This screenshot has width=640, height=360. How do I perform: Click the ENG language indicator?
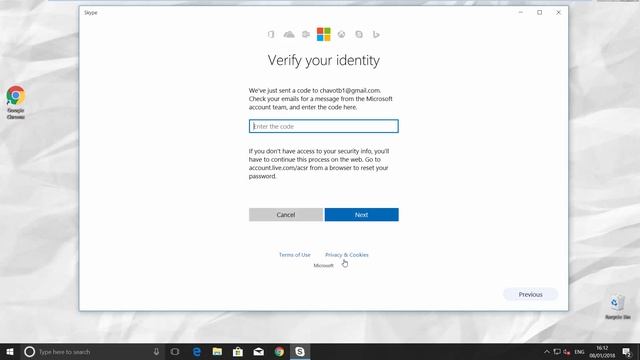pyautogui.click(x=579, y=351)
